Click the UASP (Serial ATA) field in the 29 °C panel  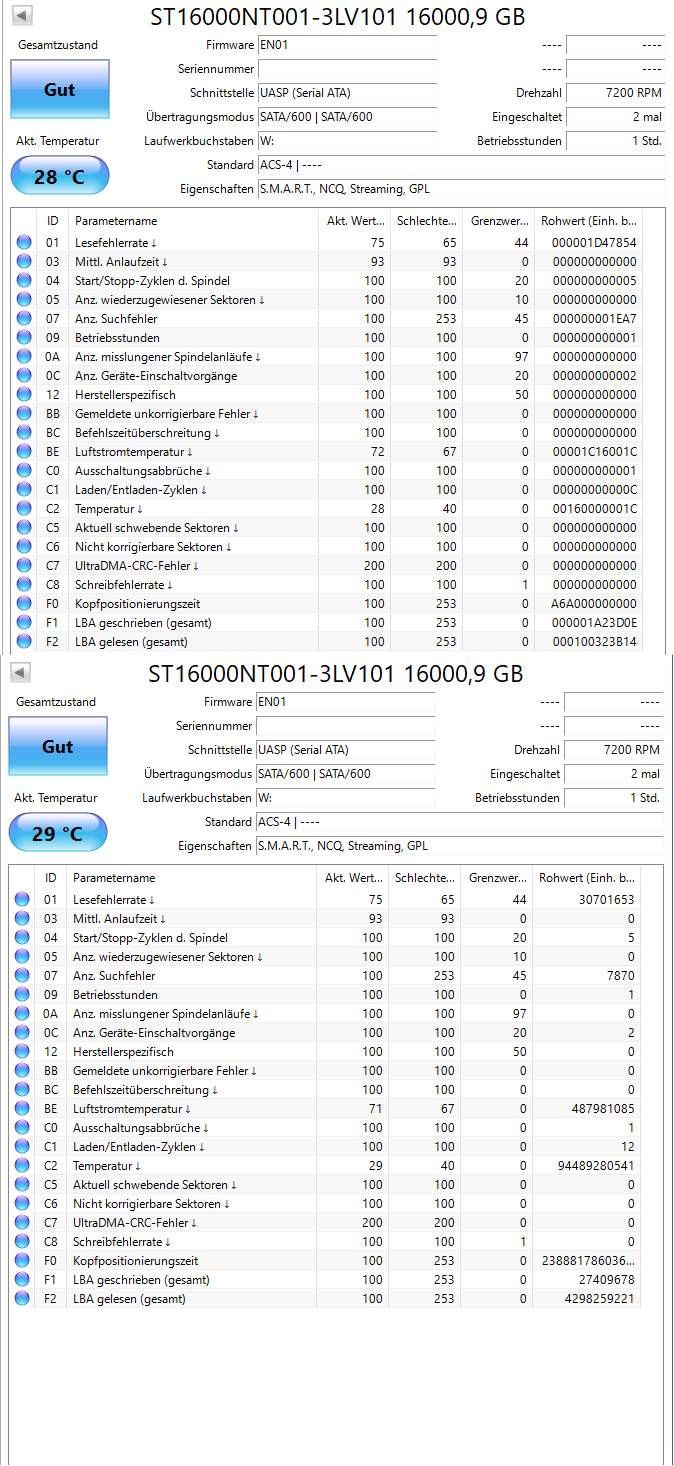point(345,750)
